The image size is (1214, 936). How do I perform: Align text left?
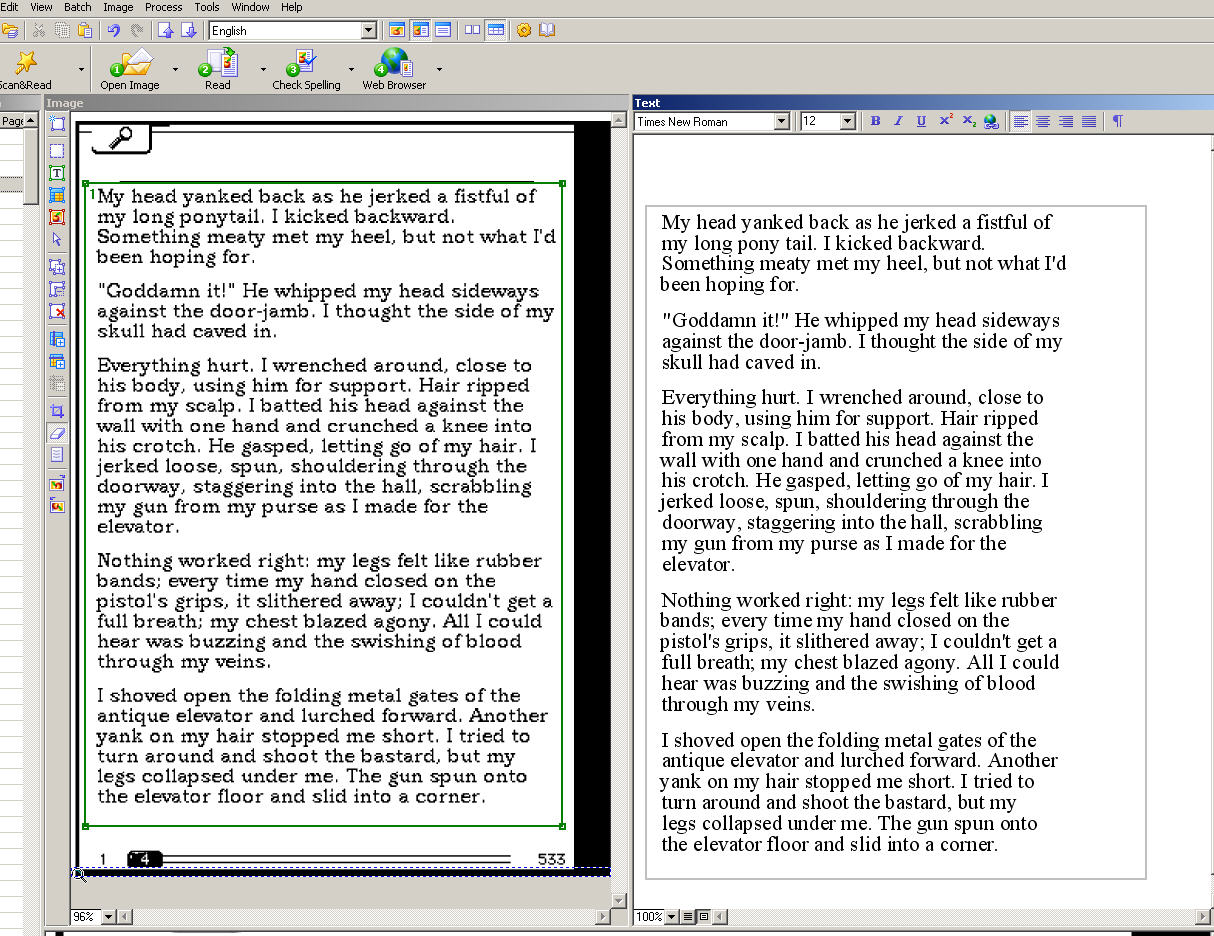pyautogui.click(x=1020, y=121)
